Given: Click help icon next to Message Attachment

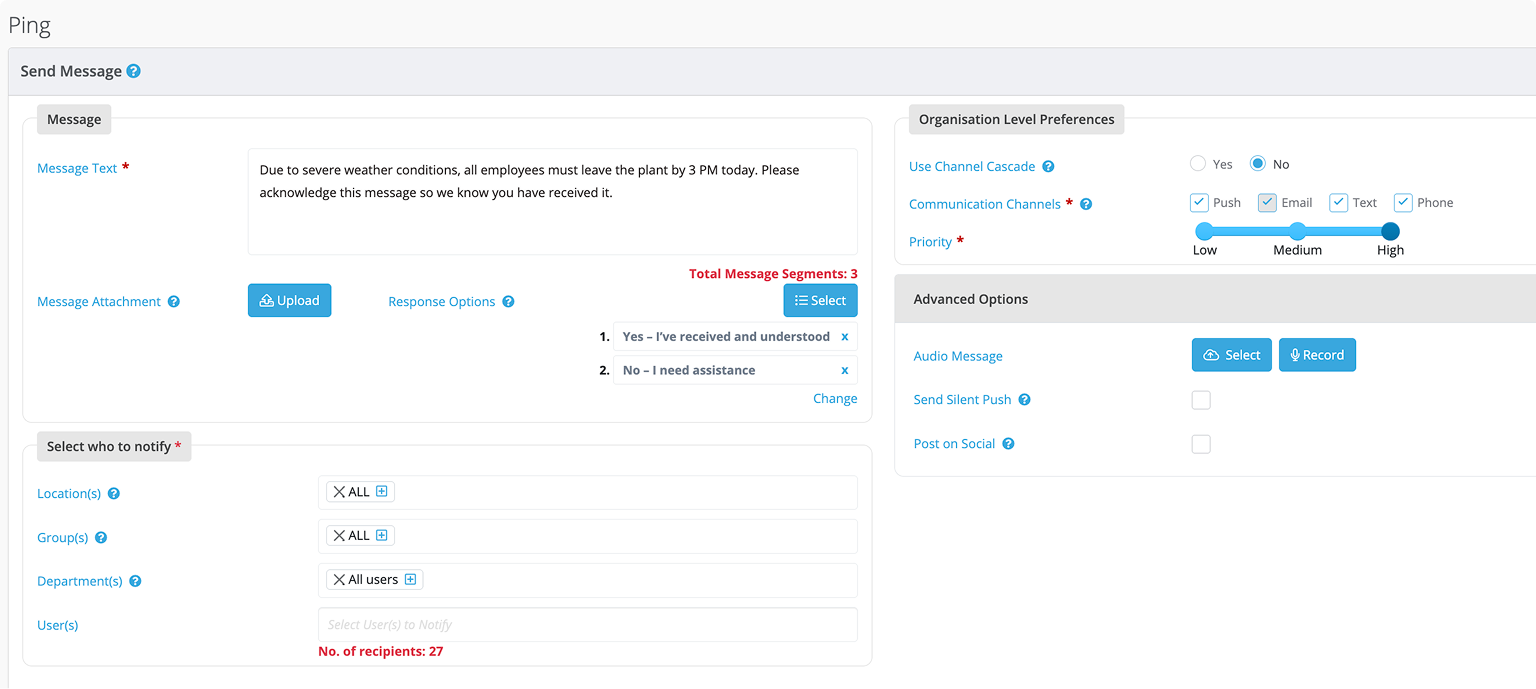Looking at the screenshot, I should coord(174,301).
